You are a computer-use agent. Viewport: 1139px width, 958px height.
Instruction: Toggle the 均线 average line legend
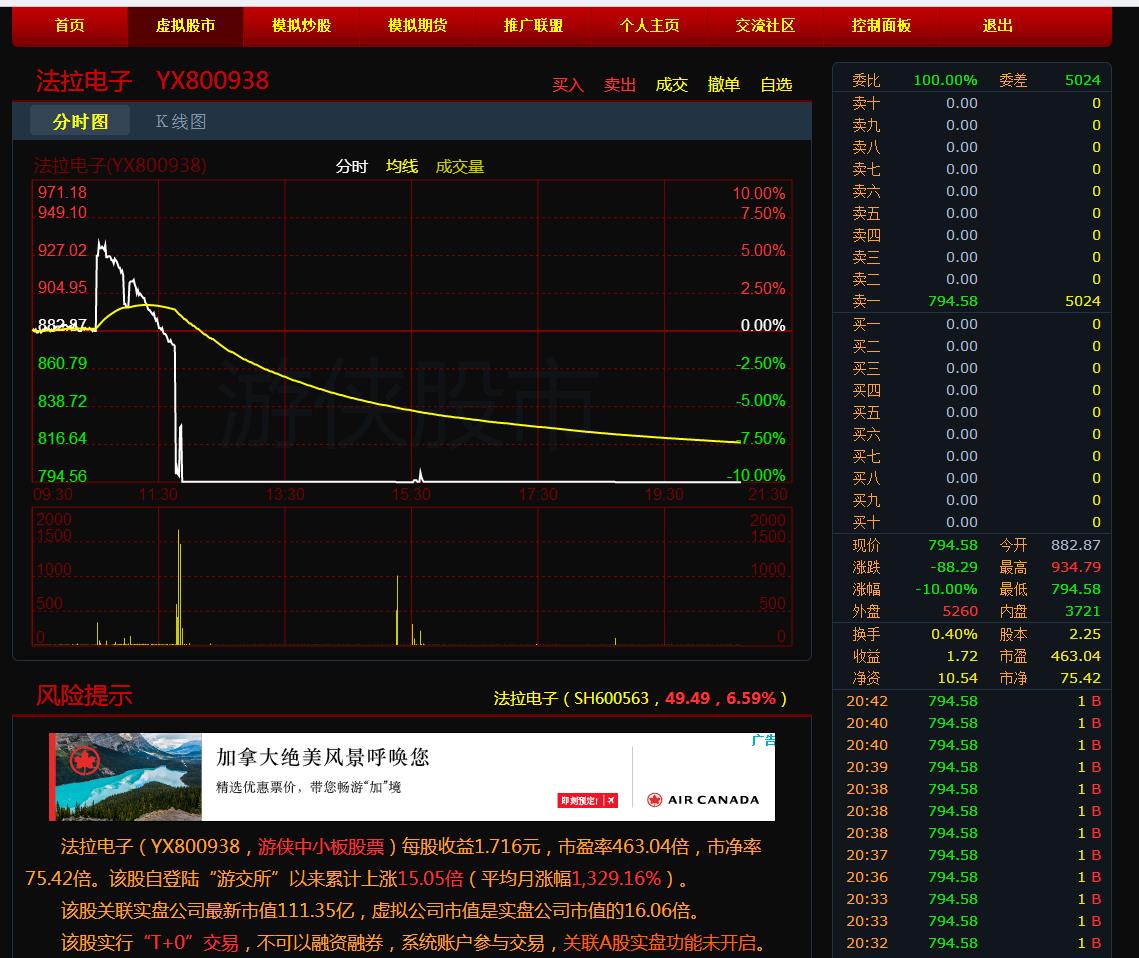coord(402,167)
